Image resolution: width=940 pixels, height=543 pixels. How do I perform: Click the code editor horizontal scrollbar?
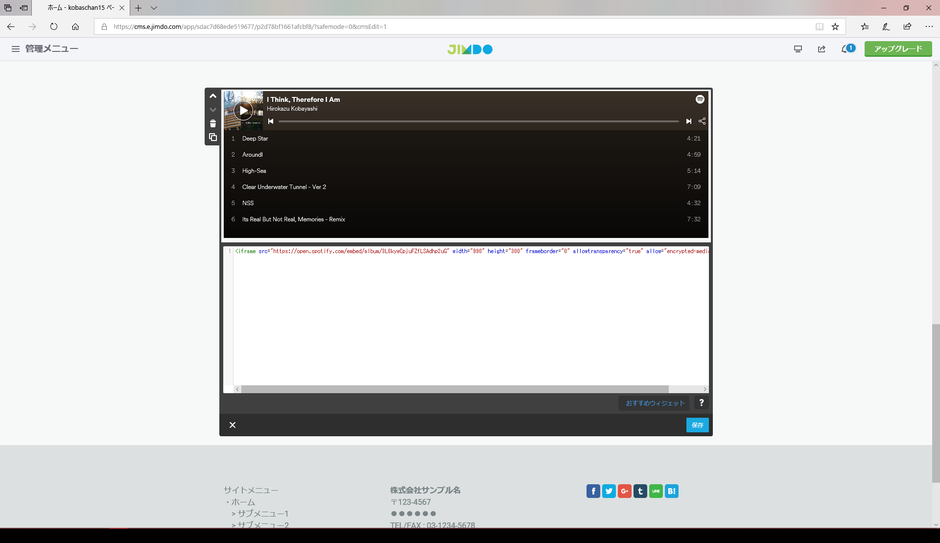[454, 389]
